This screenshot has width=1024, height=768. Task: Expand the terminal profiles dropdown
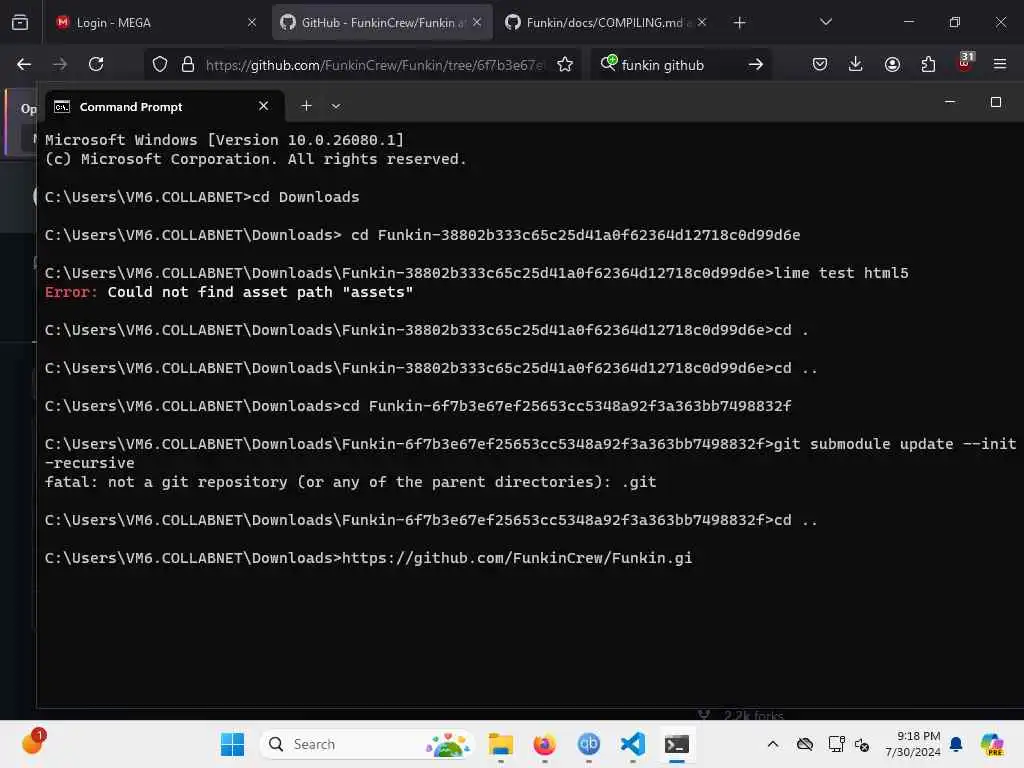point(336,106)
